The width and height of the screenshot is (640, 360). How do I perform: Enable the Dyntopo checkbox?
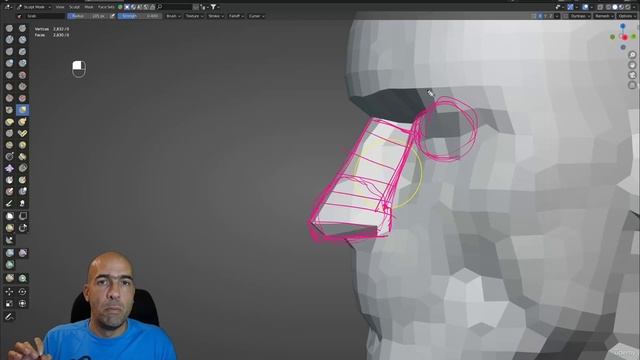pyautogui.click(x=566, y=16)
